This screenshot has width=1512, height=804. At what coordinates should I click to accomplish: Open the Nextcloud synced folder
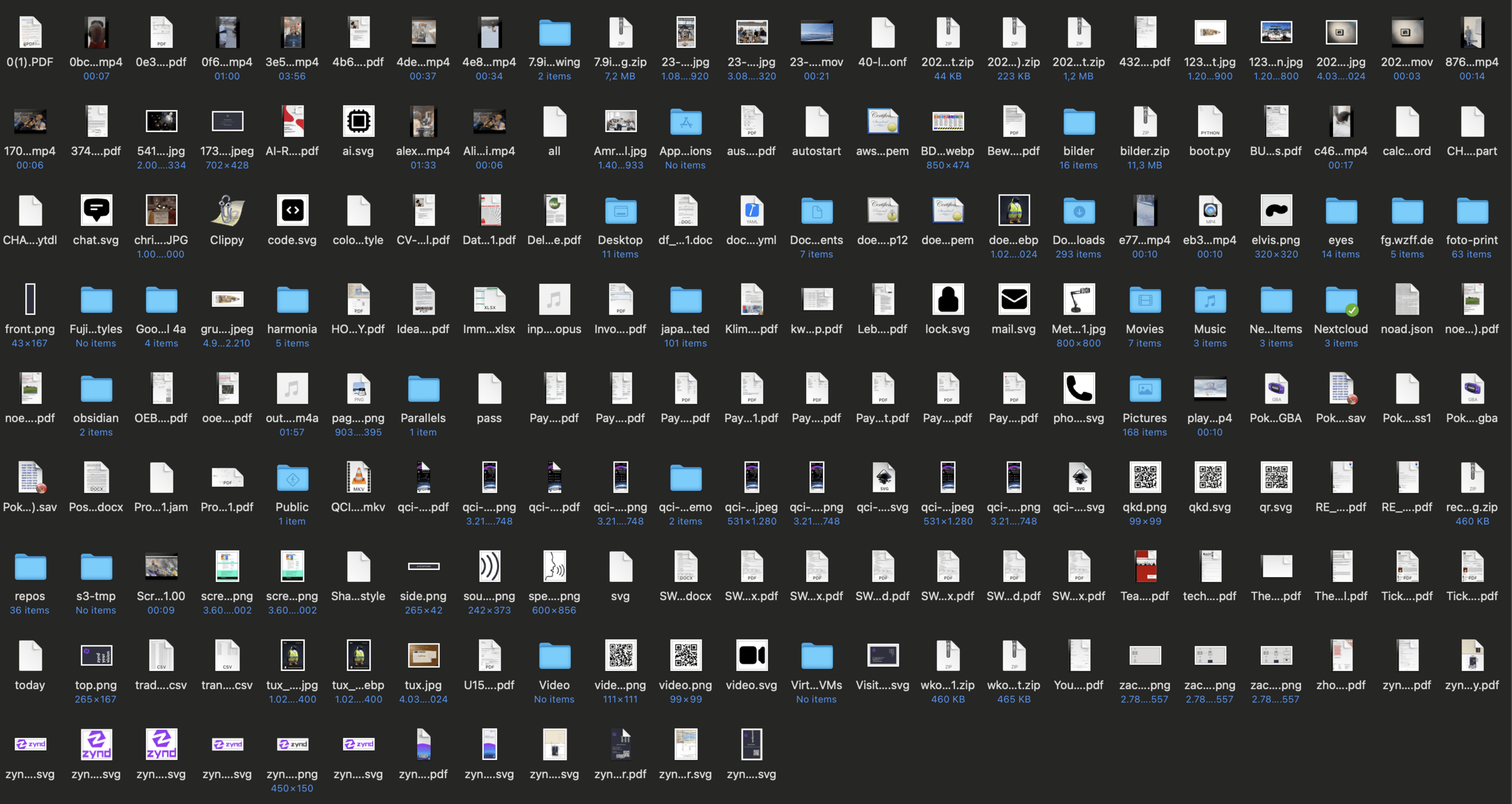click(x=1341, y=300)
